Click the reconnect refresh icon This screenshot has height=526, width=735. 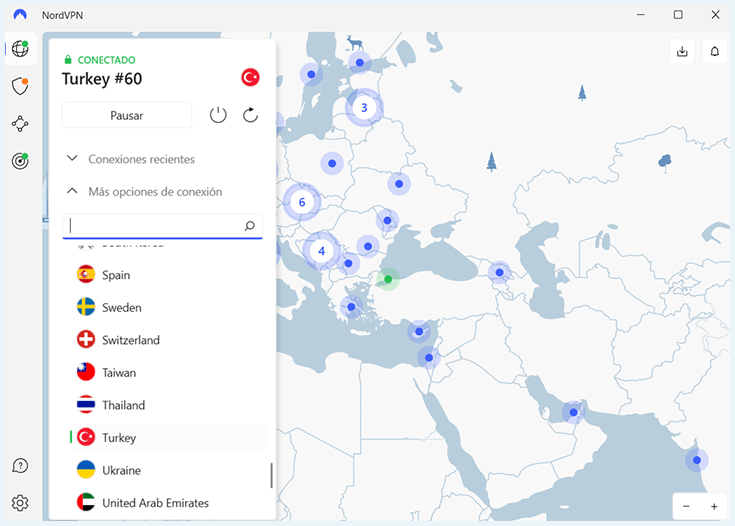(x=250, y=115)
